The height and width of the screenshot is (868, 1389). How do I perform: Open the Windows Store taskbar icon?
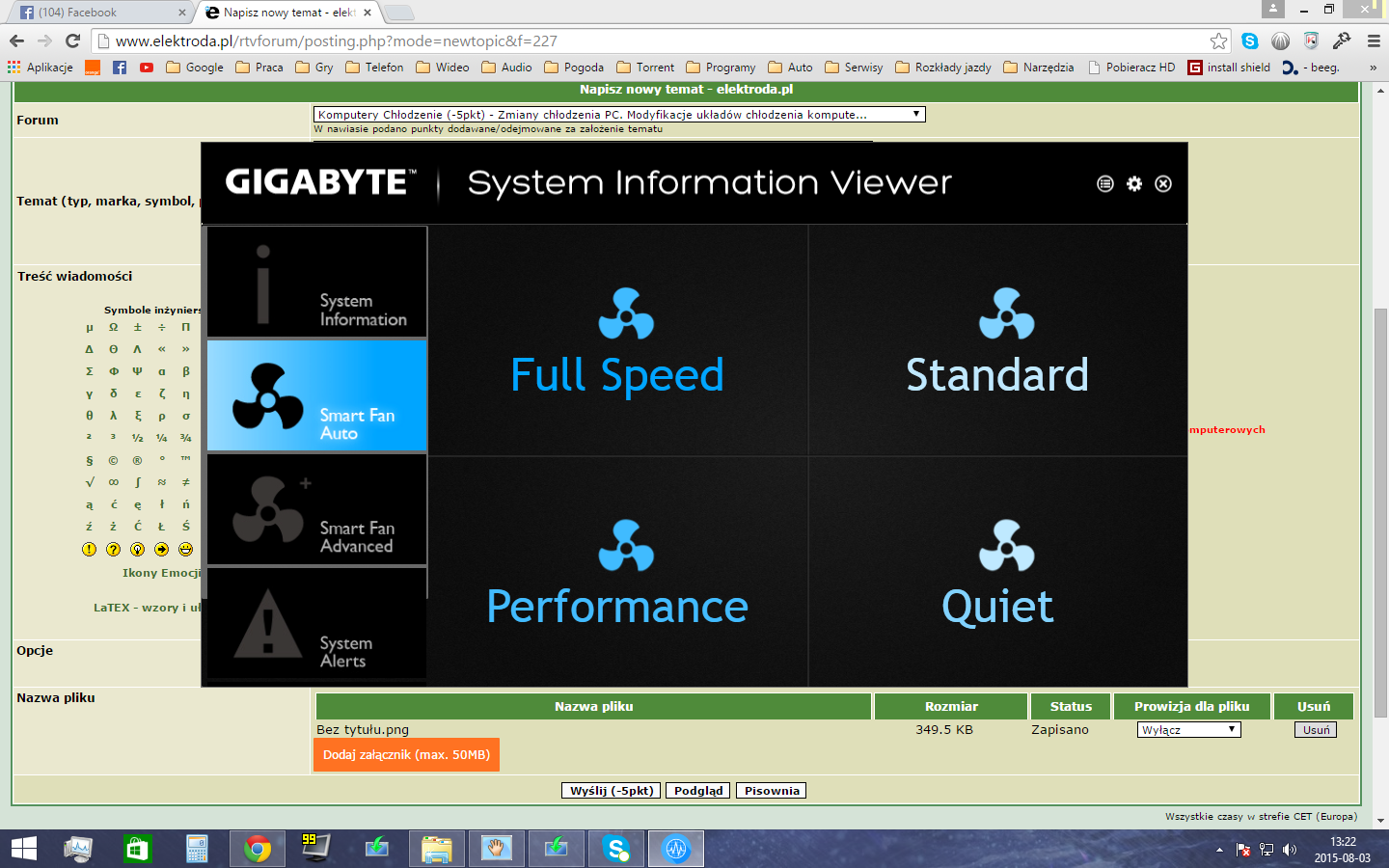click(138, 849)
